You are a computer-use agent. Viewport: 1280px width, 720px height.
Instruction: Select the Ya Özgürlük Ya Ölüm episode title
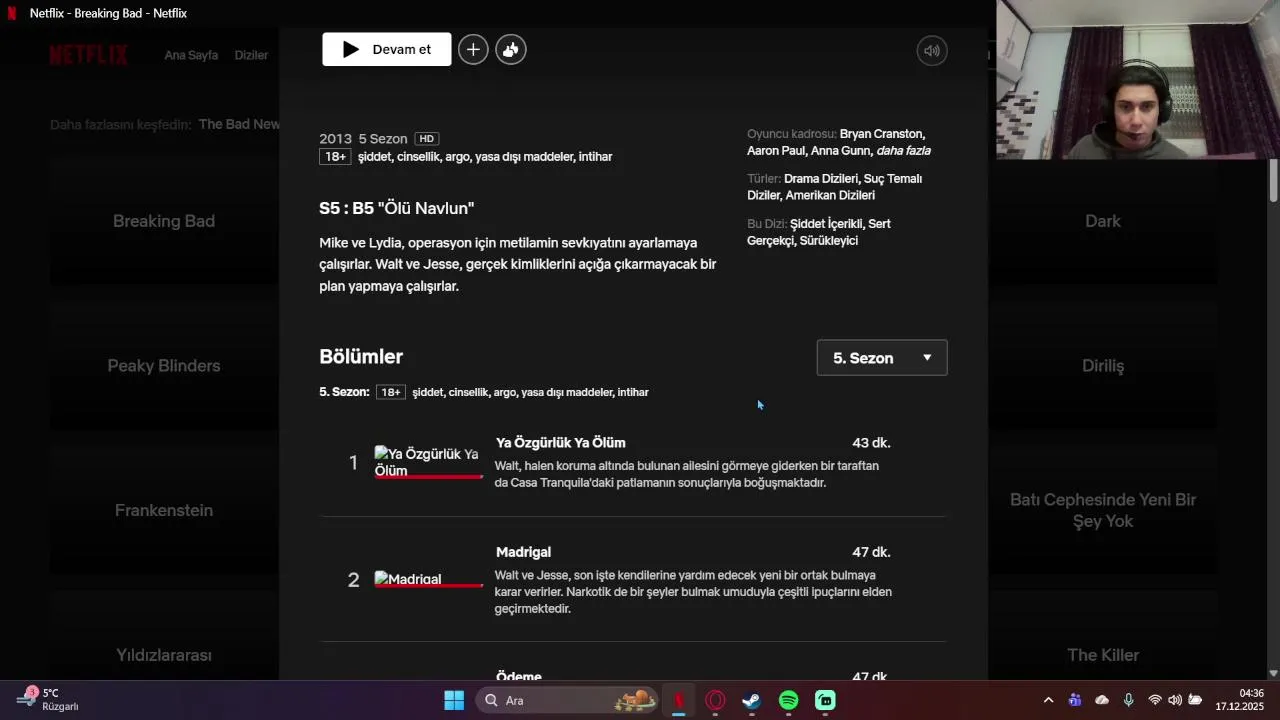tap(560, 443)
